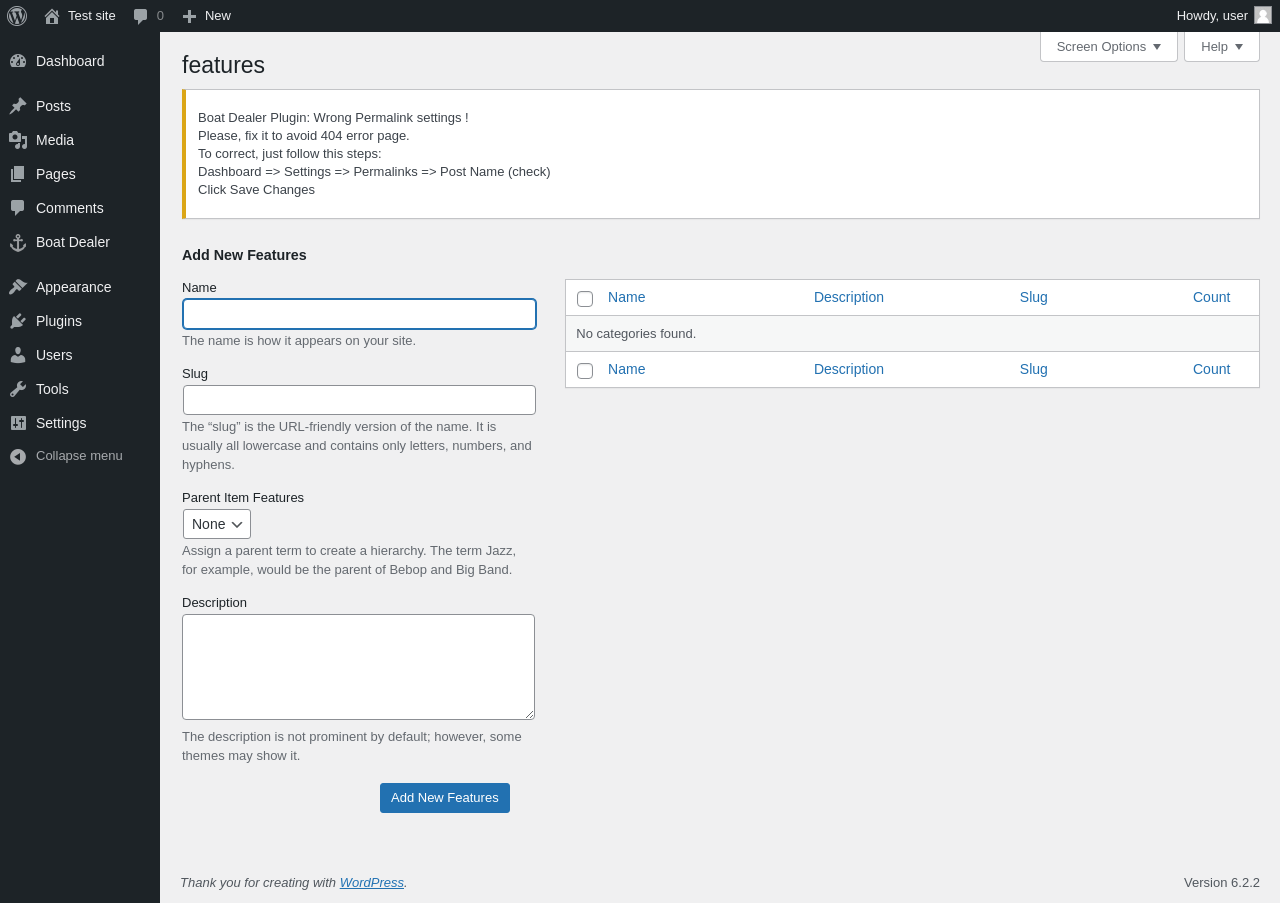Image resolution: width=1280 pixels, height=903 pixels.
Task: Click the Version 6.2.2 text
Action: (x=1222, y=882)
